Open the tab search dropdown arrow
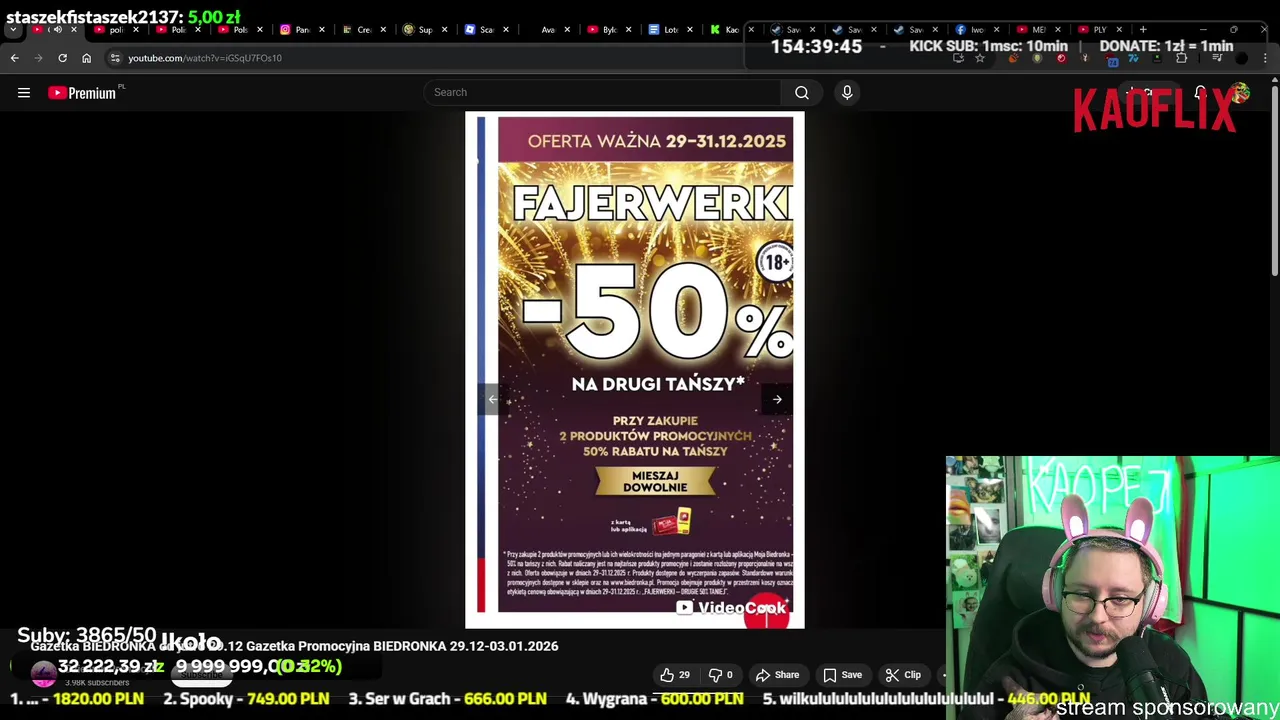Screen dimensions: 1280x720 [x=13, y=29]
